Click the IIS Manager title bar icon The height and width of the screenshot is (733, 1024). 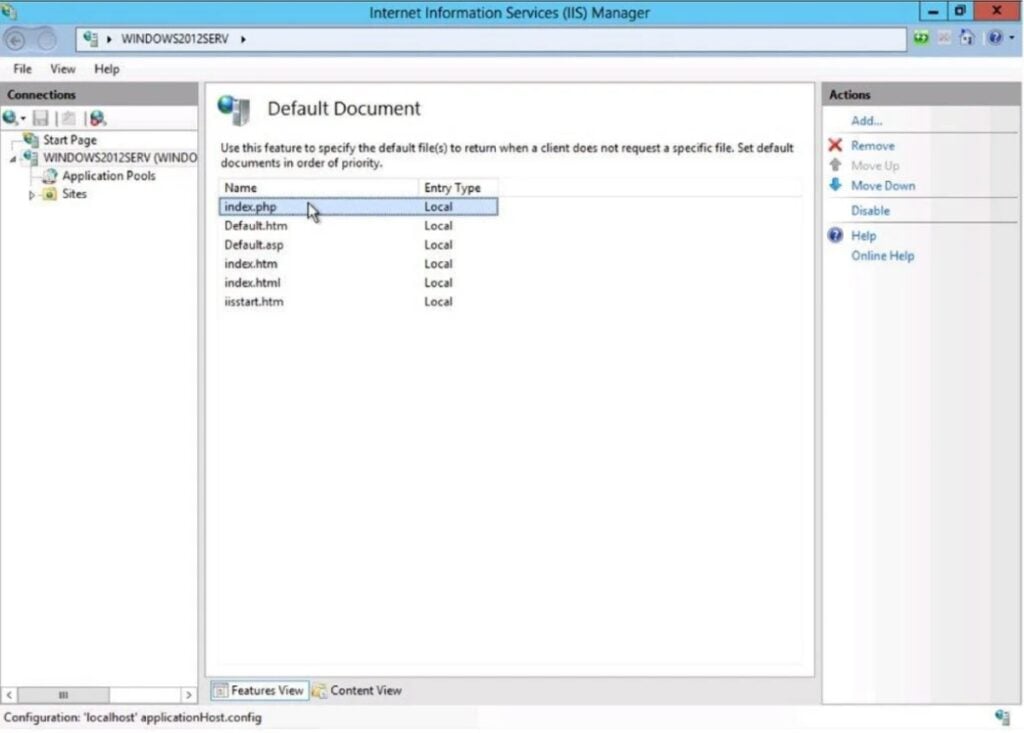(9, 10)
